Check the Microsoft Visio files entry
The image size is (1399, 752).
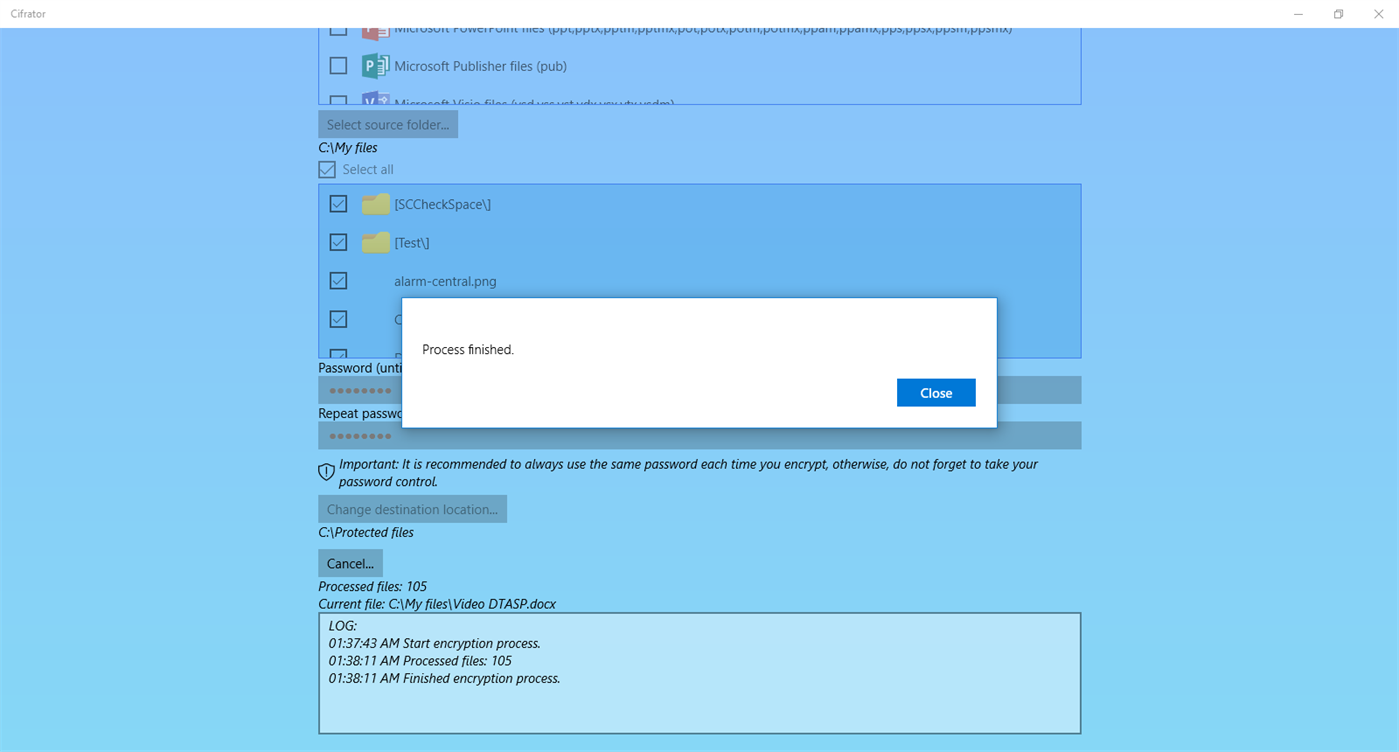[x=338, y=103]
